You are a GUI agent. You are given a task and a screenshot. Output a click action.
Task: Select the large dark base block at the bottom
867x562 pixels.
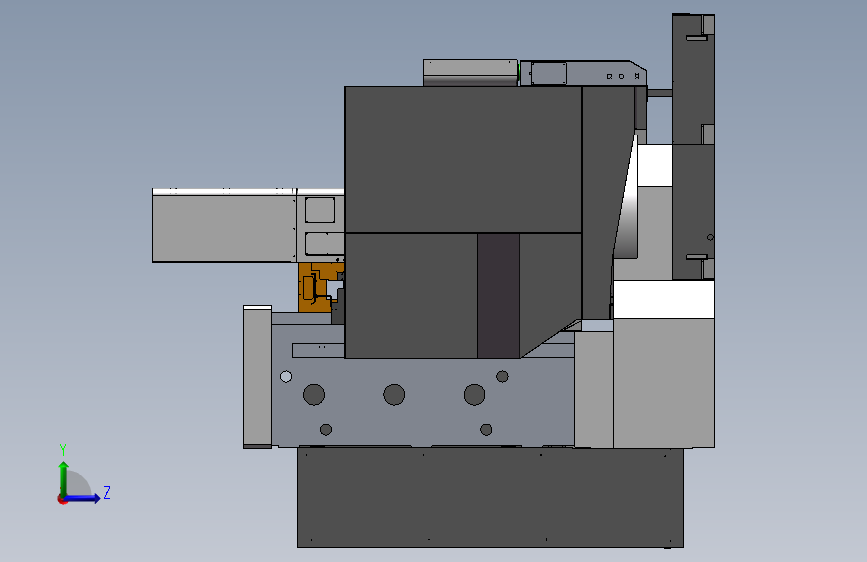(x=490, y=498)
